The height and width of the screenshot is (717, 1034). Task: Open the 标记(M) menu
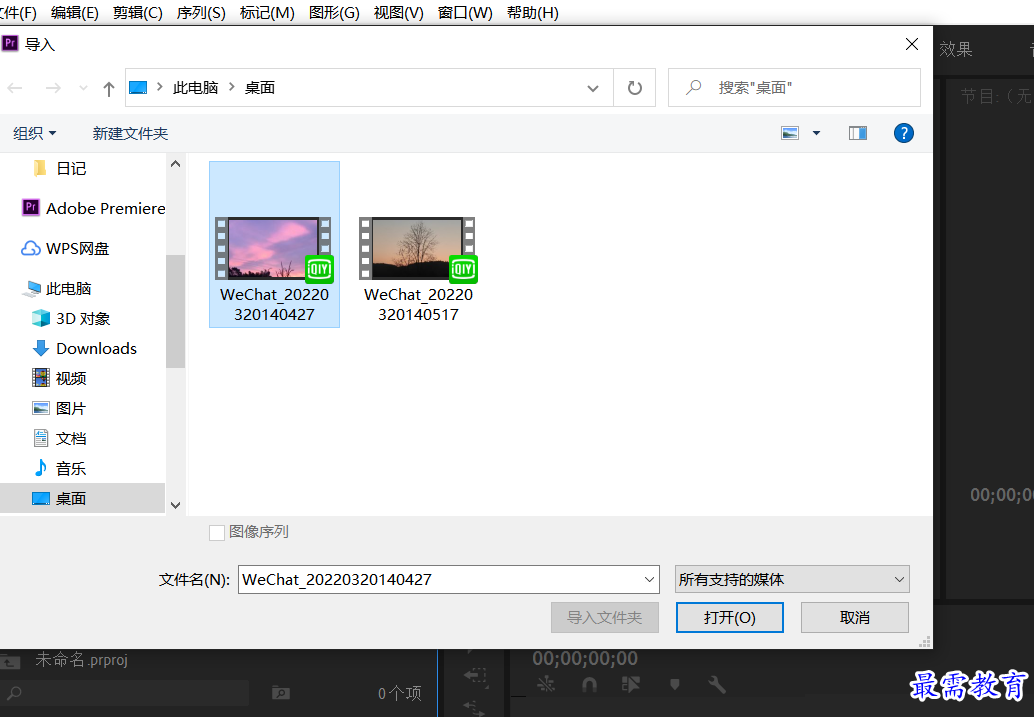click(x=267, y=13)
